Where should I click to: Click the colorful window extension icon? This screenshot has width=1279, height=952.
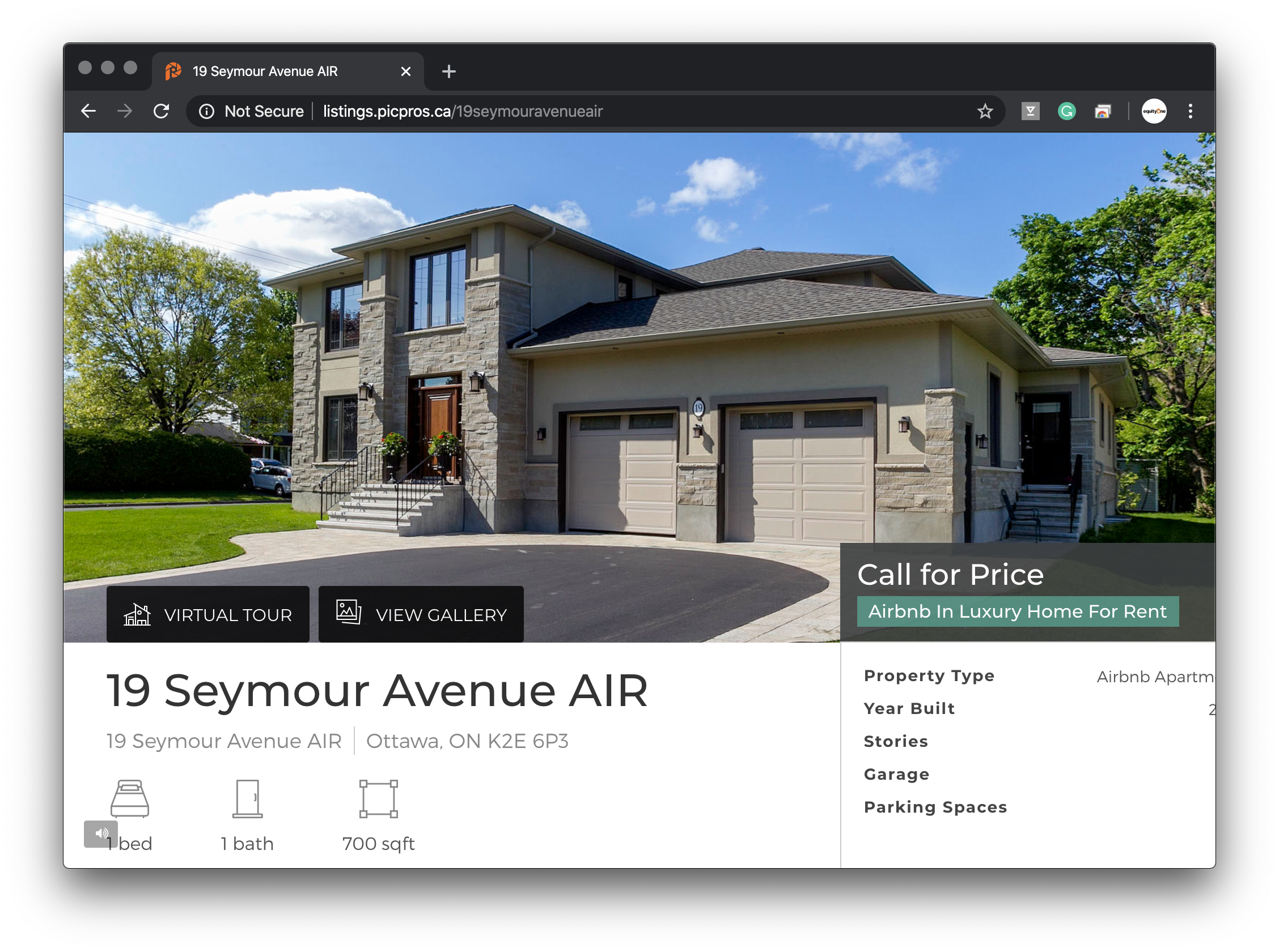pyautogui.click(x=1103, y=111)
